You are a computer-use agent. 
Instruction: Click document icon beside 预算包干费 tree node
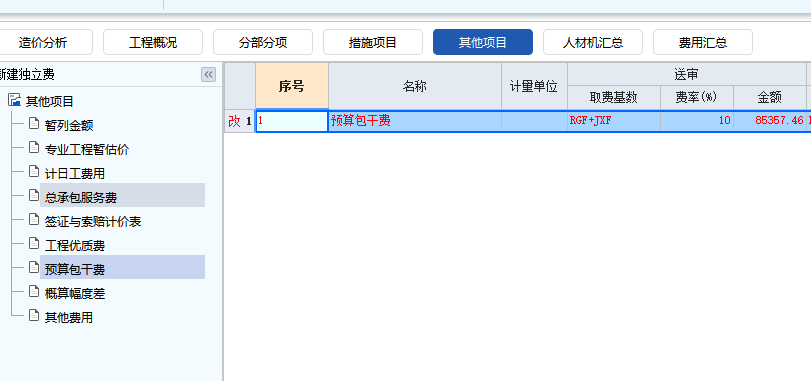point(34,268)
